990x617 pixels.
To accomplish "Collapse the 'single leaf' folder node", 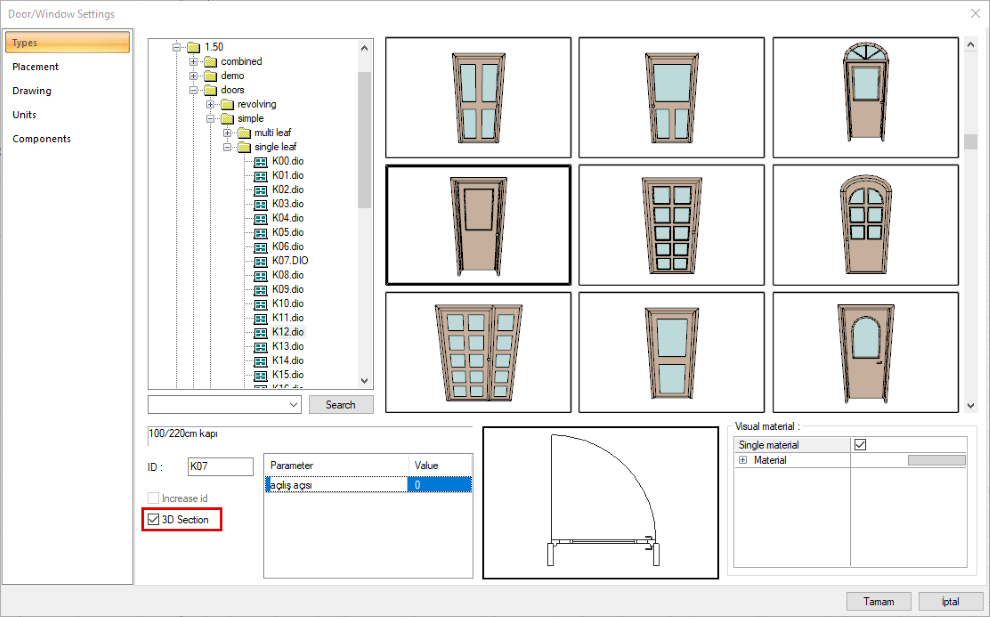I will 228,147.
